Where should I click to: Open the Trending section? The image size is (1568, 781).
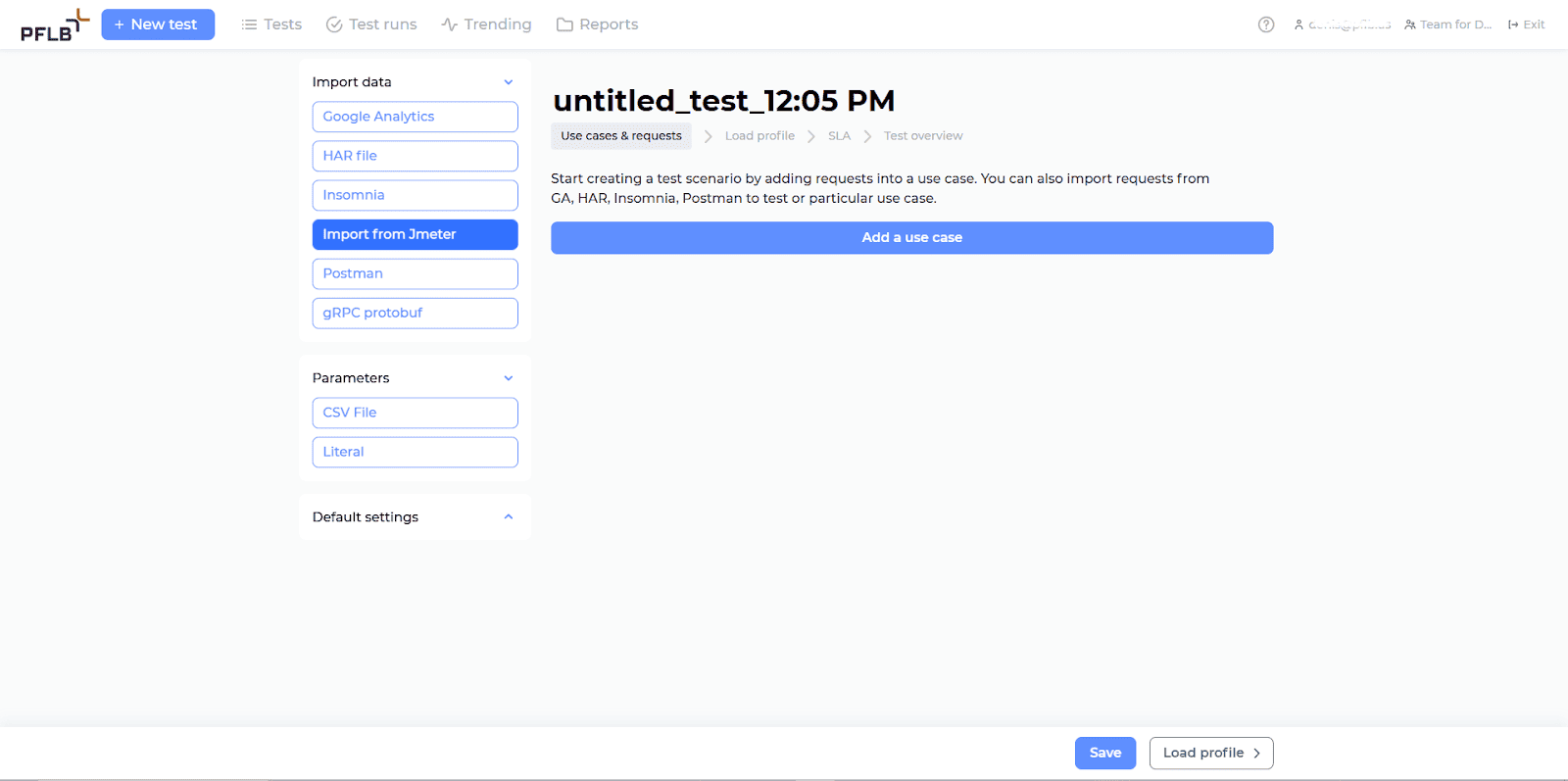(x=486, y=24)
